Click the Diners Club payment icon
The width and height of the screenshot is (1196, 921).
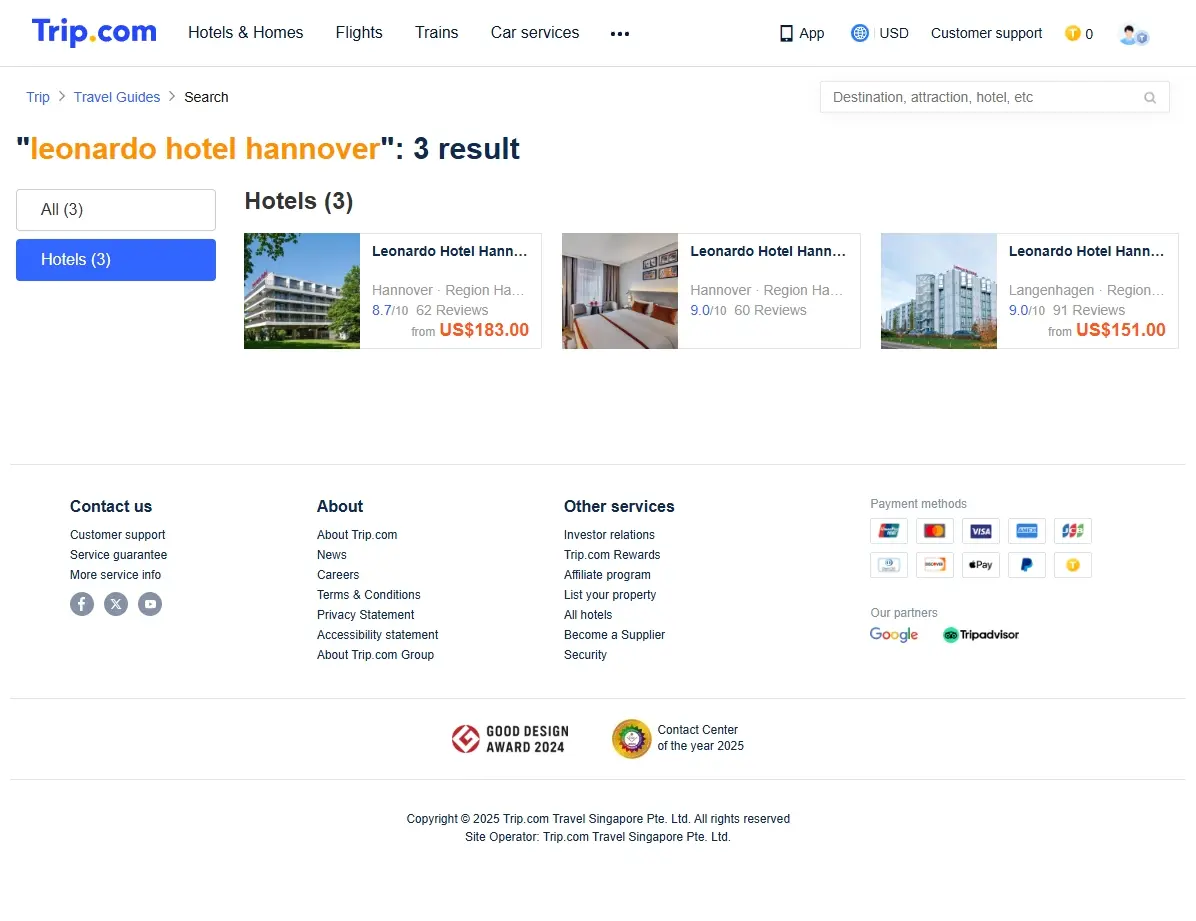click(x=889, y=565)
